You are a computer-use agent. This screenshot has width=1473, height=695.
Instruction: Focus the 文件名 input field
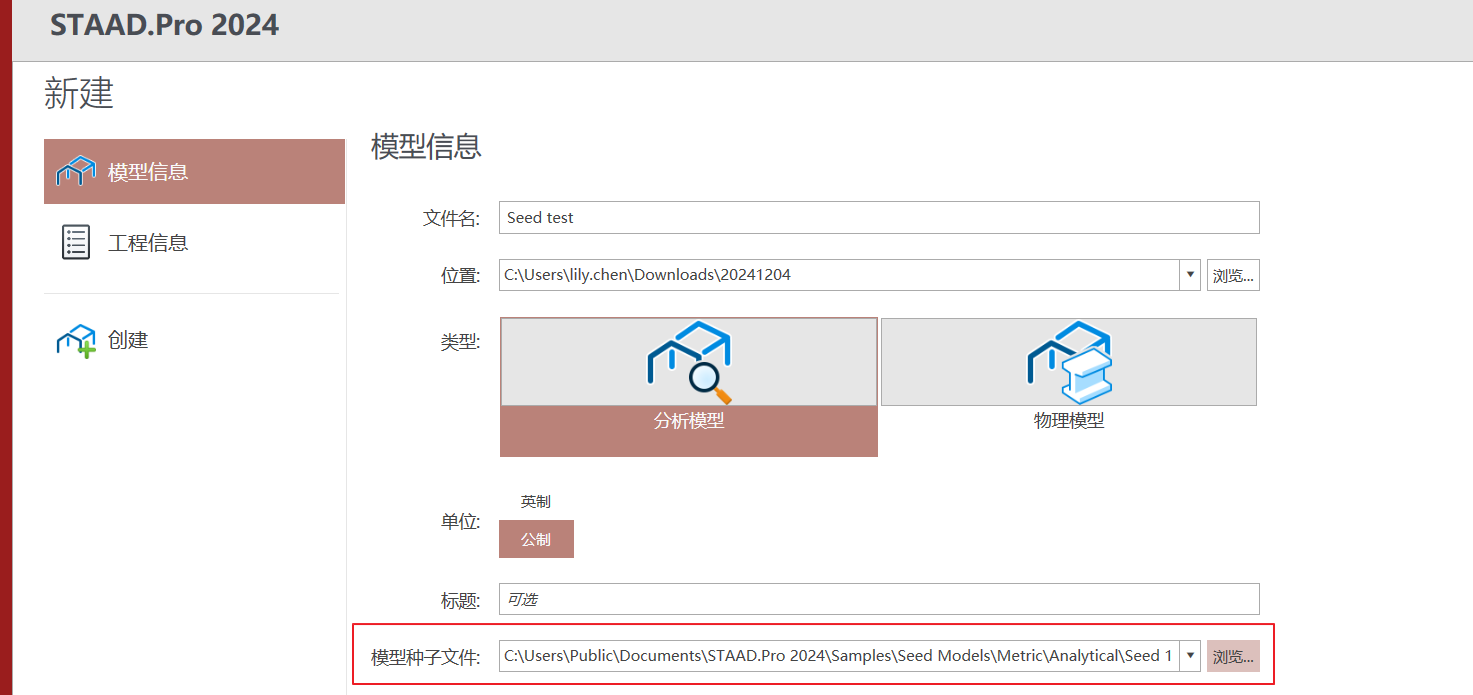[879, 217]
